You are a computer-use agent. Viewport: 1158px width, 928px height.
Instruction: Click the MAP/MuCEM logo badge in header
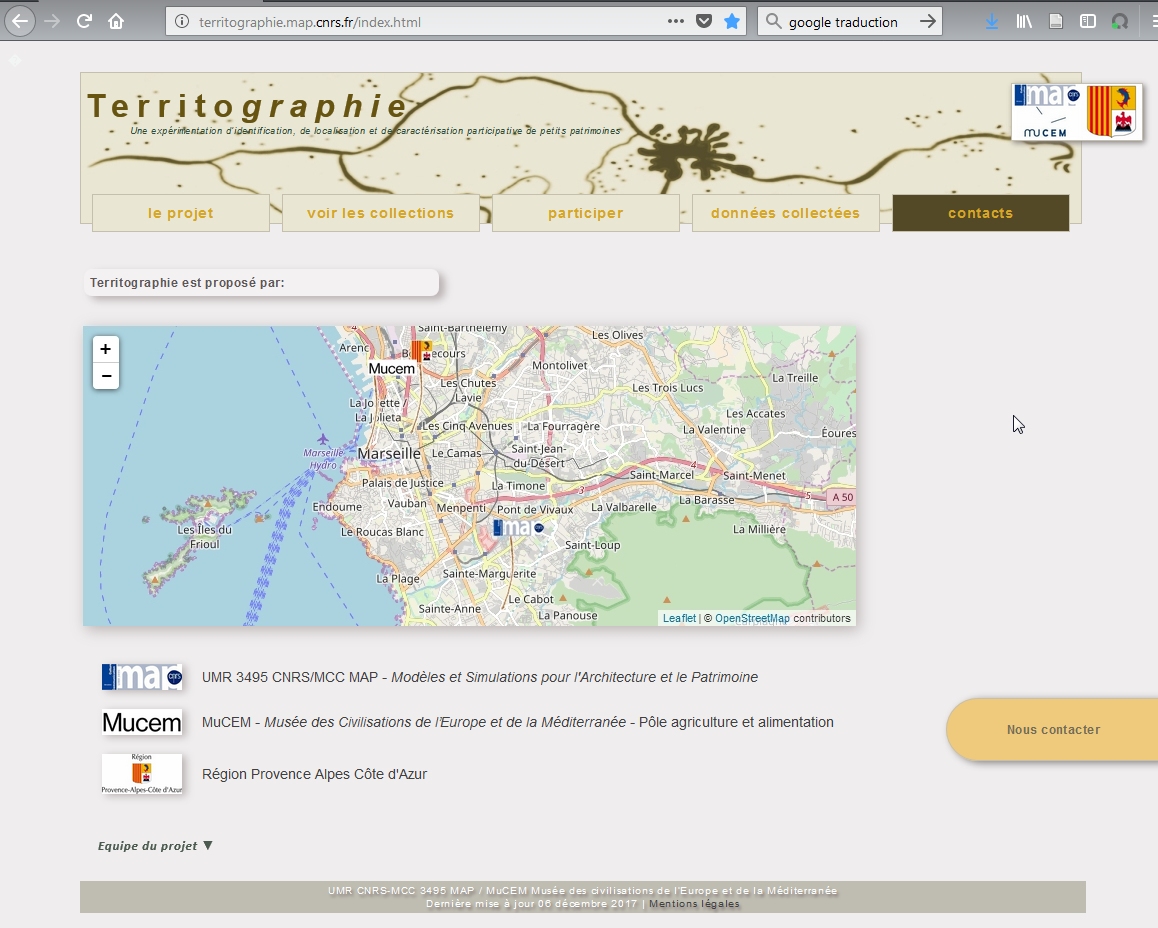point(1076,111)
